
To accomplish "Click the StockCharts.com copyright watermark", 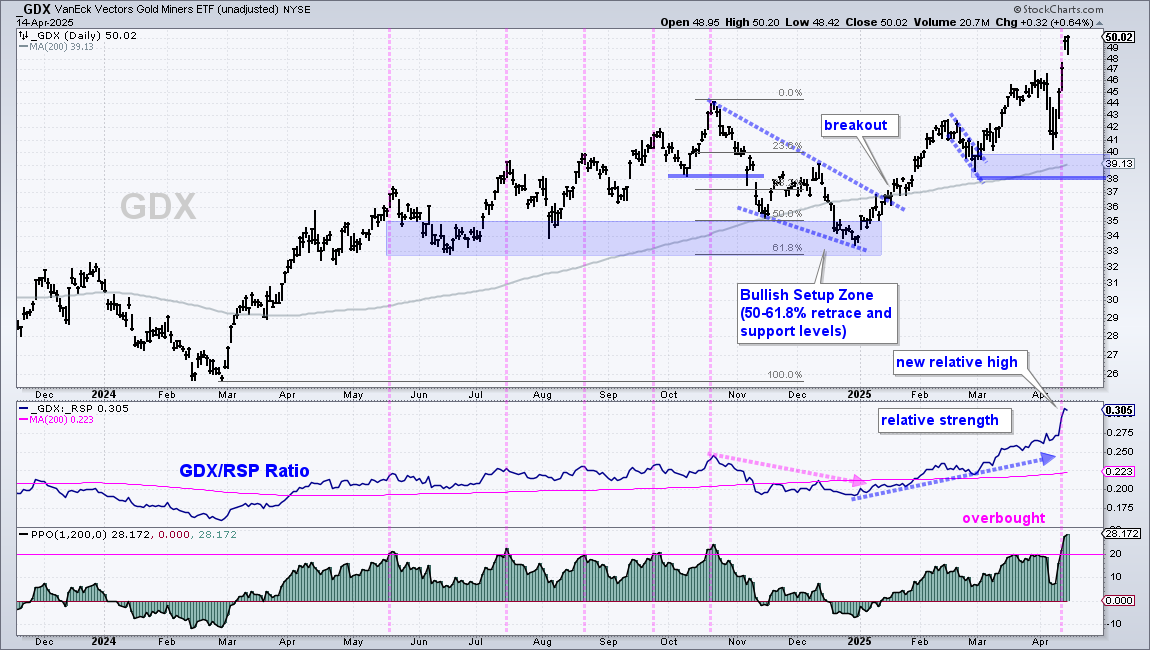I will [1058, 10].
